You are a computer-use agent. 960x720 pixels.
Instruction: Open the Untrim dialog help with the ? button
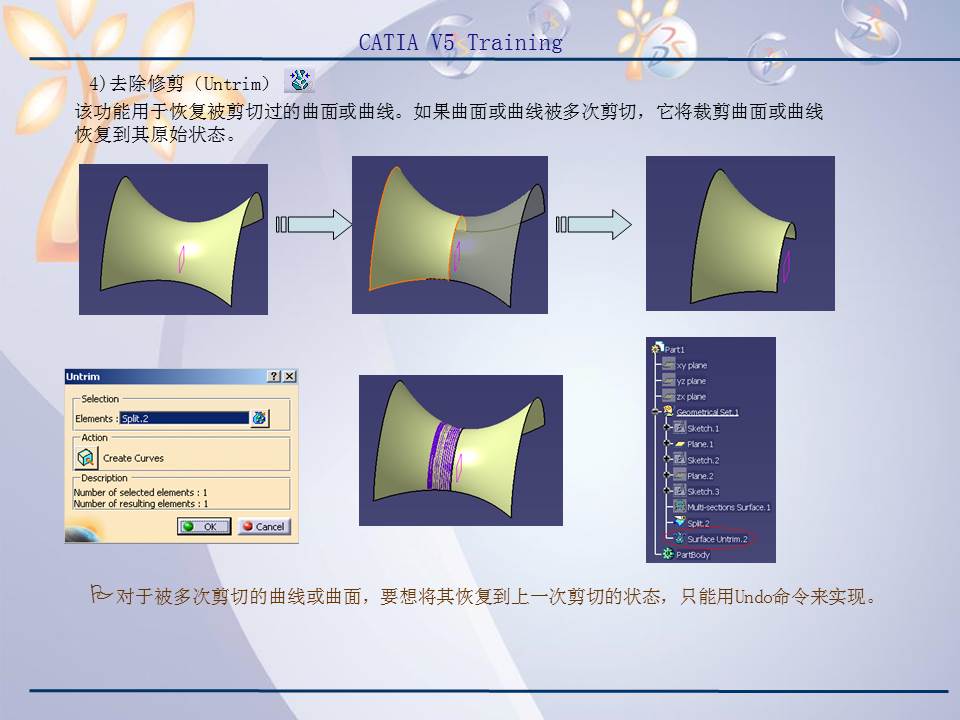tap(273, 377)
